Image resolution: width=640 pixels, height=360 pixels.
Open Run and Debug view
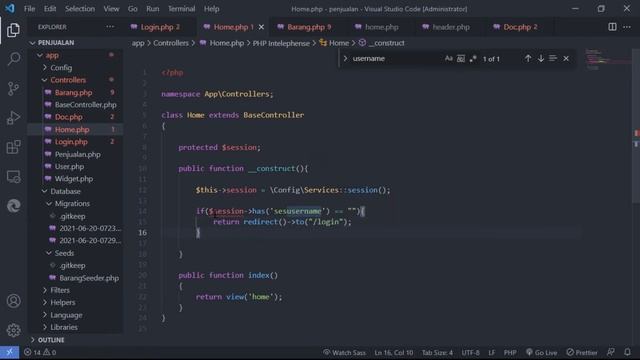coord(13,118)
